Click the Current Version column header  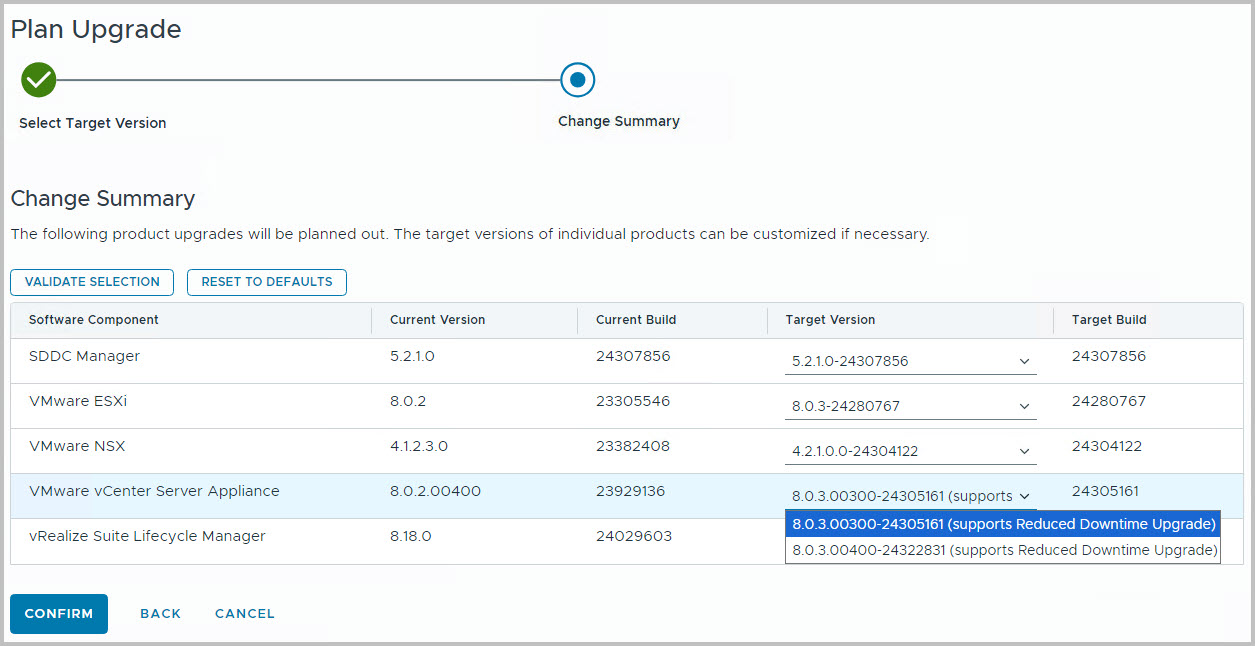437,320
